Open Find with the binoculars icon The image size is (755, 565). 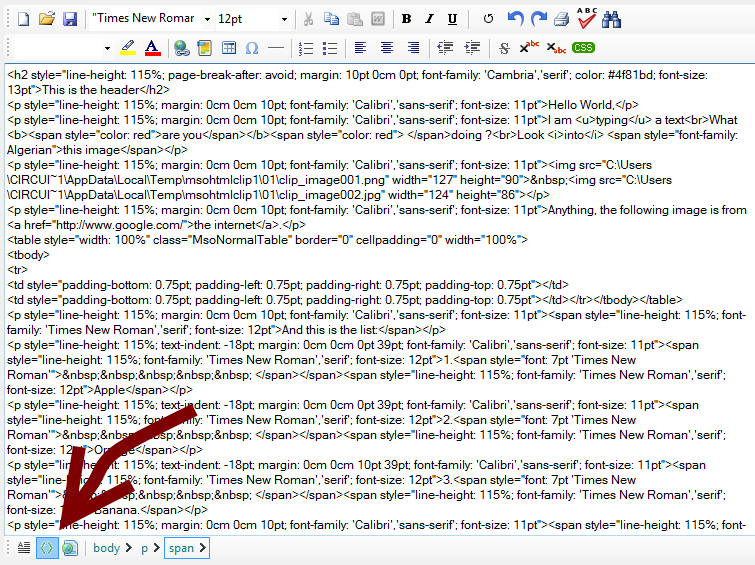coord(612,19)
